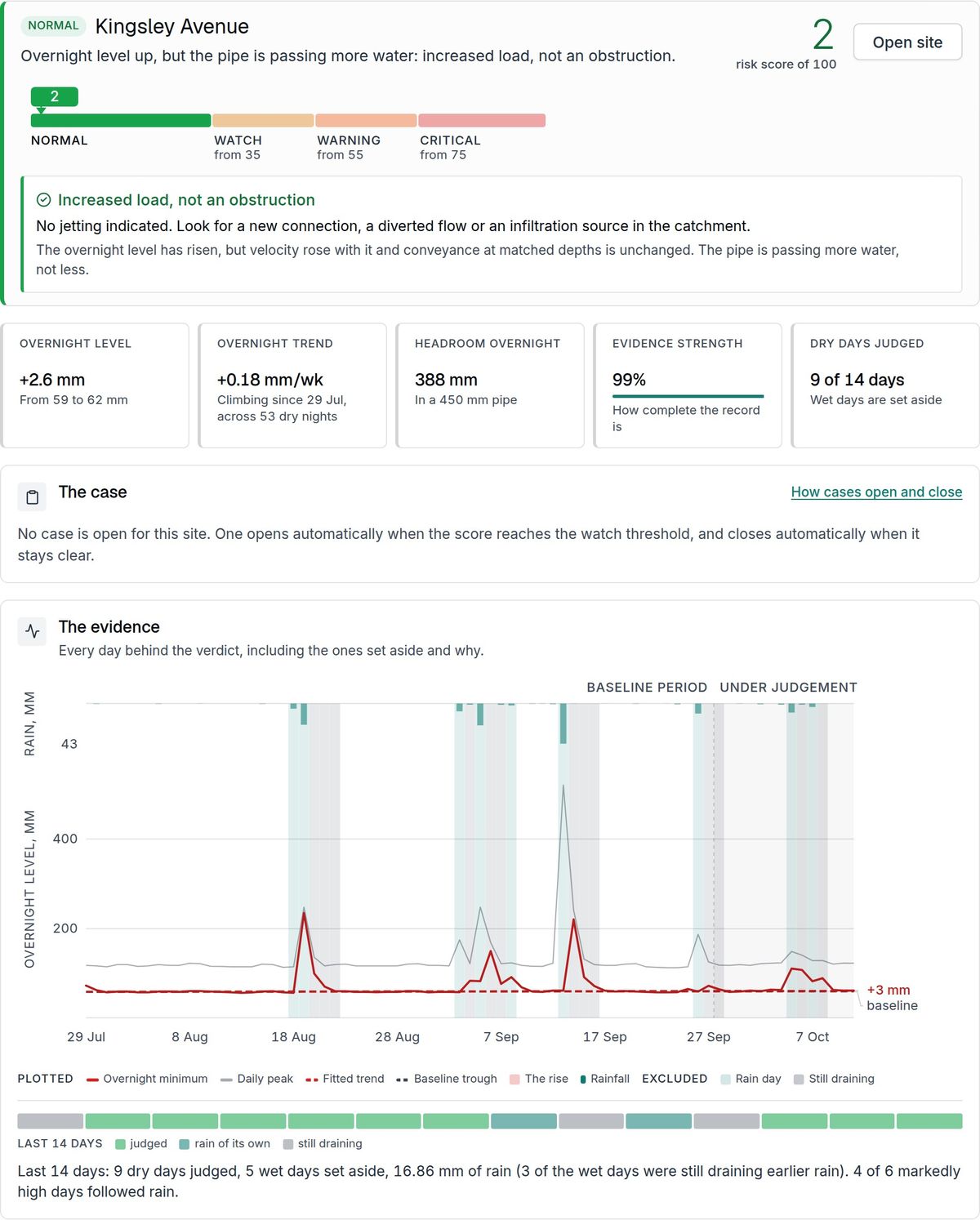
Task: Select the Overnight Level card
Action: 95,385
